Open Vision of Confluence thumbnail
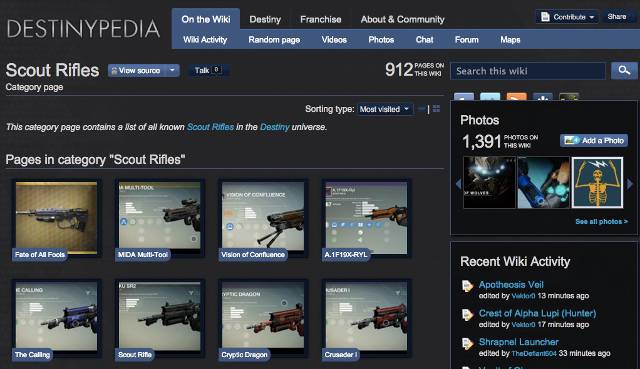The height and width of the screenshot is (369, 640). [x=263, y=218]
